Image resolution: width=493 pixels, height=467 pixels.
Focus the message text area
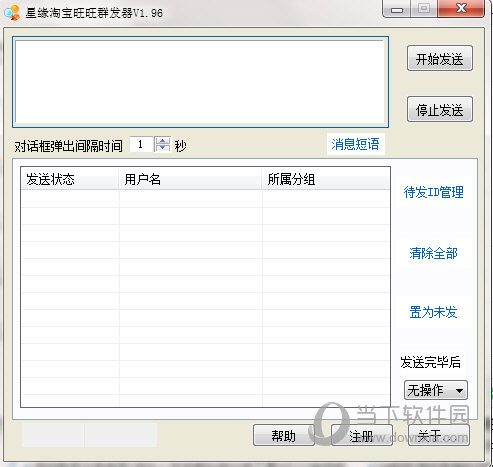pyautogui.click(x=200, y=82)
